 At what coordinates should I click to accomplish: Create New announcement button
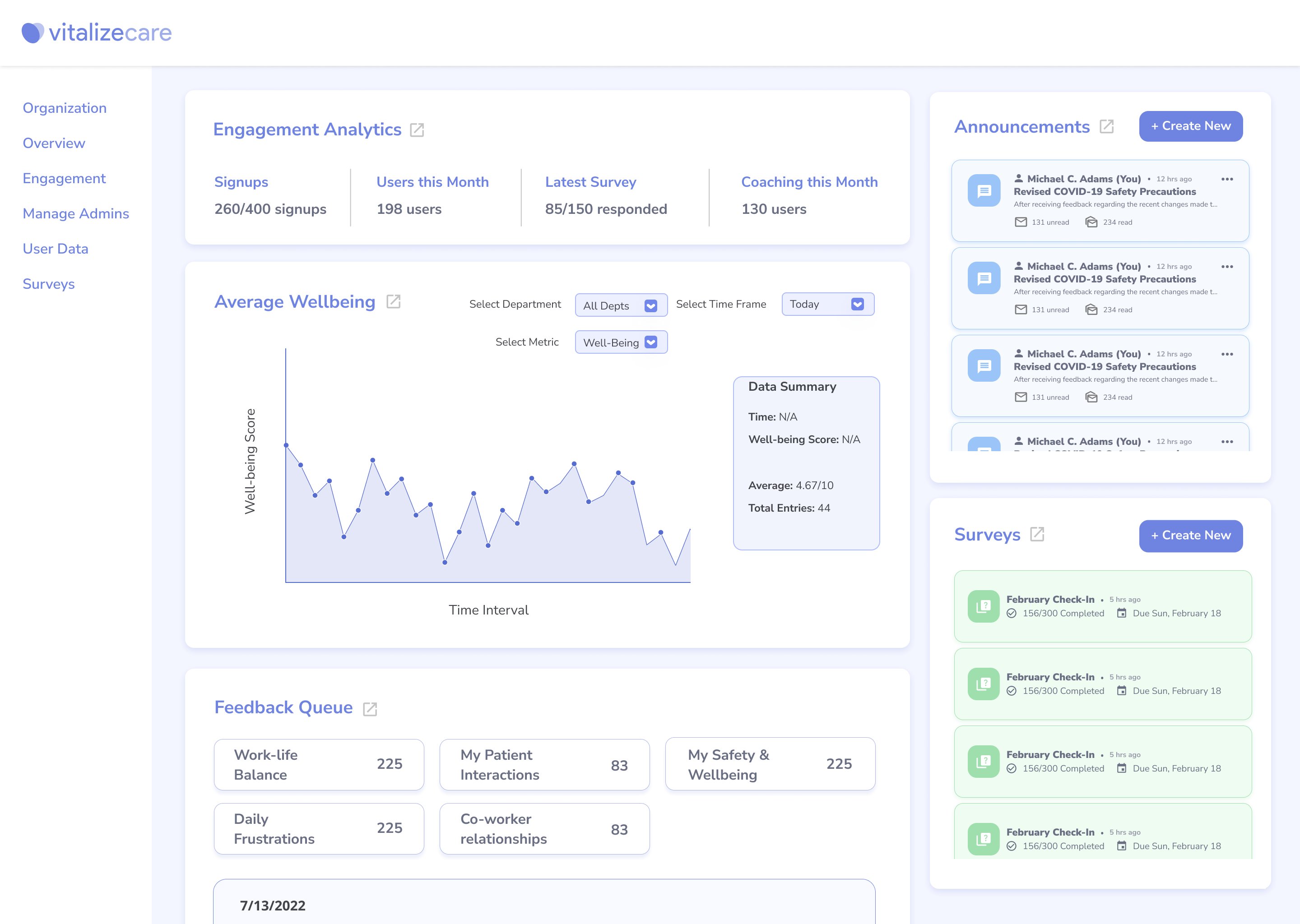point(1190,126)
